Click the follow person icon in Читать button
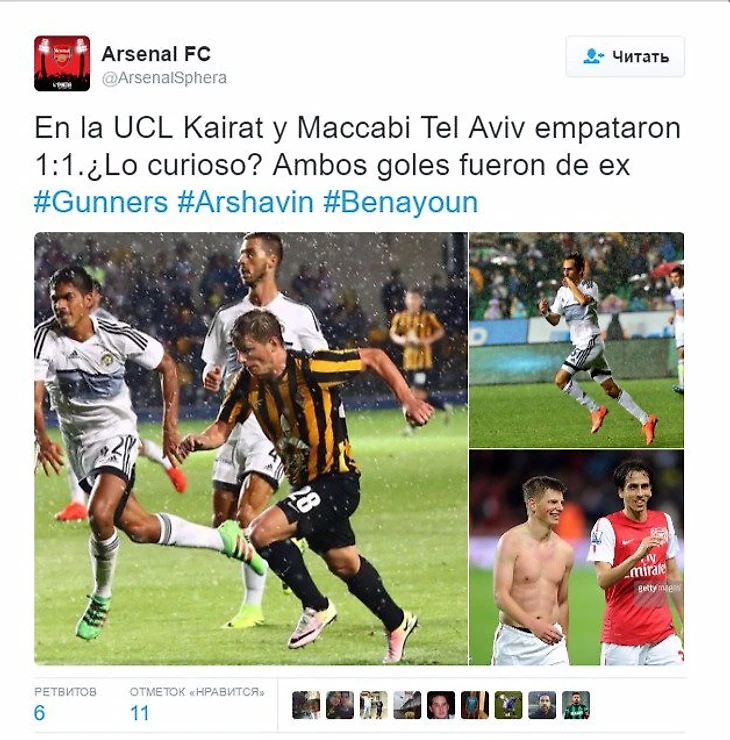The width and height of the screenshot is (730, 740). pos(593,56)
